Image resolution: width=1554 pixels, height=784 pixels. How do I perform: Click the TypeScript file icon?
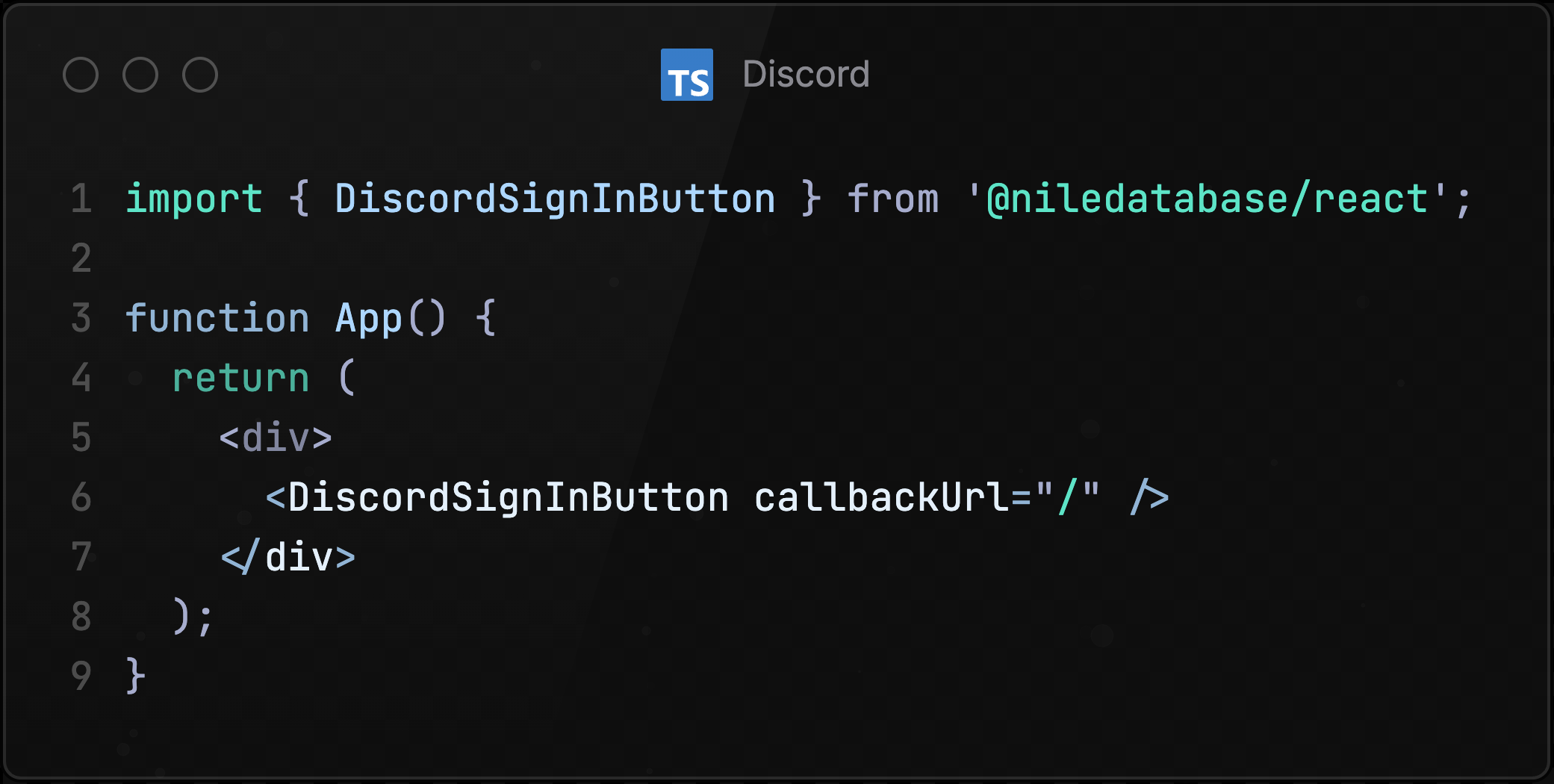point(686,75)
